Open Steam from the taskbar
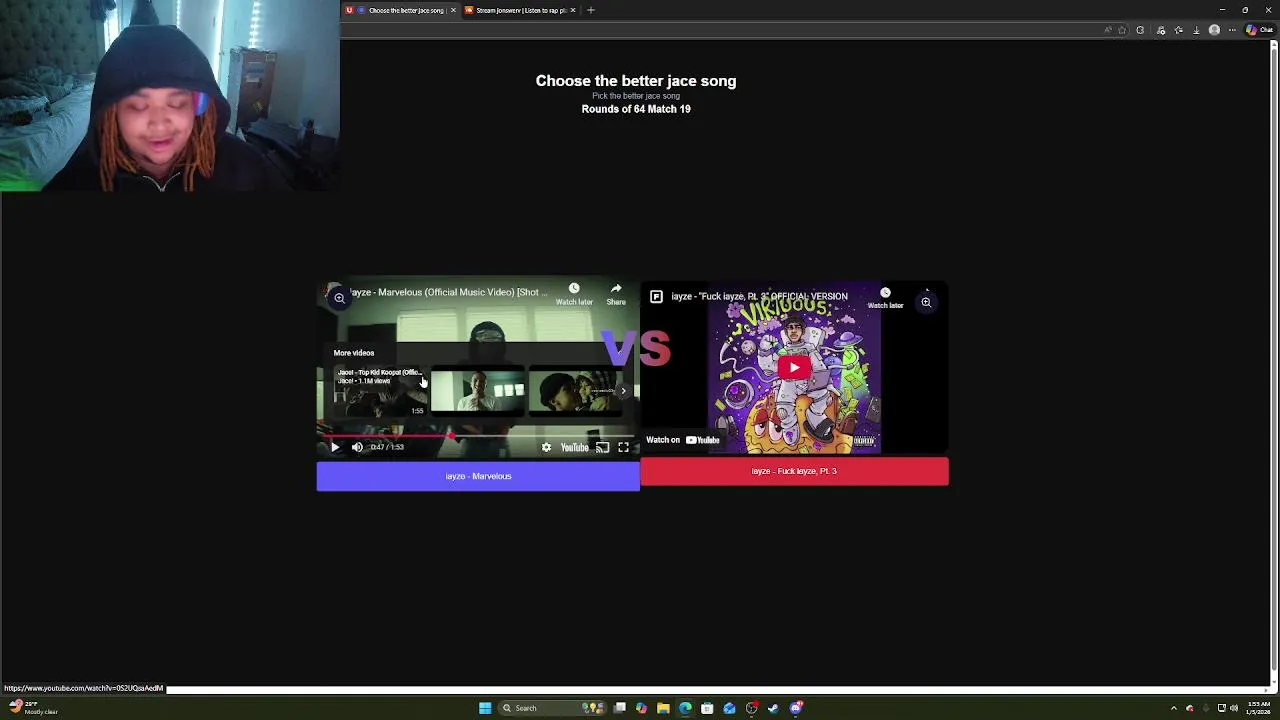Screen dimensions: 1280x720 click(773, 708)
